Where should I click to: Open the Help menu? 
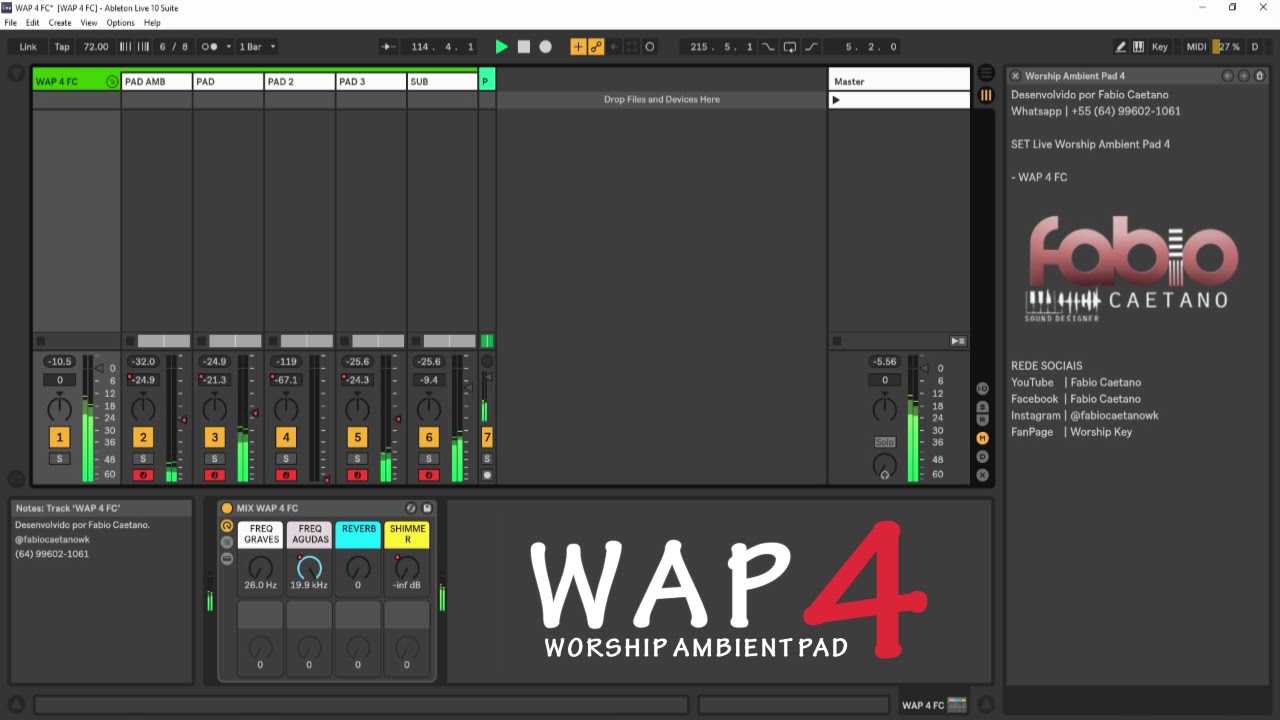[x=152, y=22]
